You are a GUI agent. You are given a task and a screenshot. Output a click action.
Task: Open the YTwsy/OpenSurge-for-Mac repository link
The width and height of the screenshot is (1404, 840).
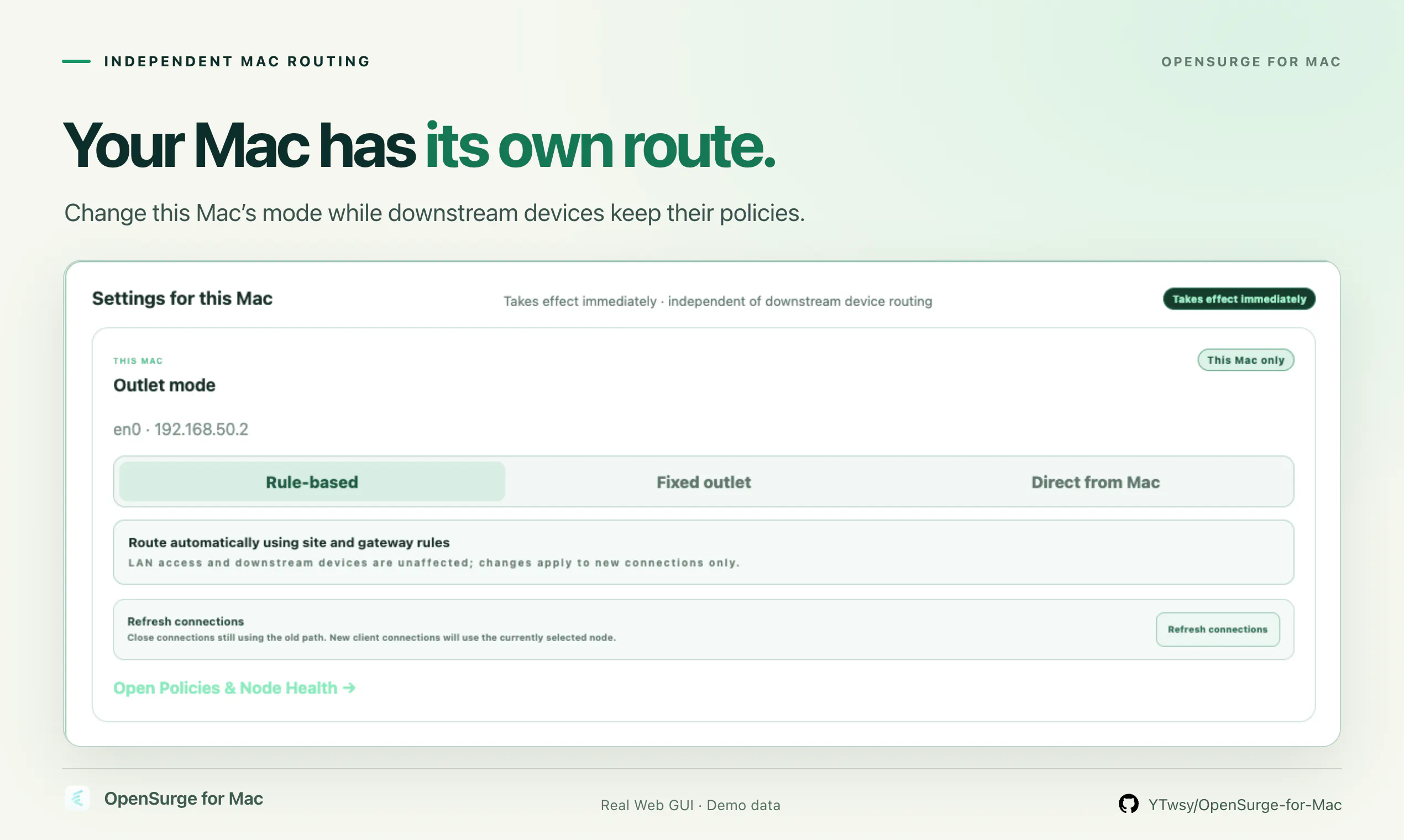tap(1245, 805)
